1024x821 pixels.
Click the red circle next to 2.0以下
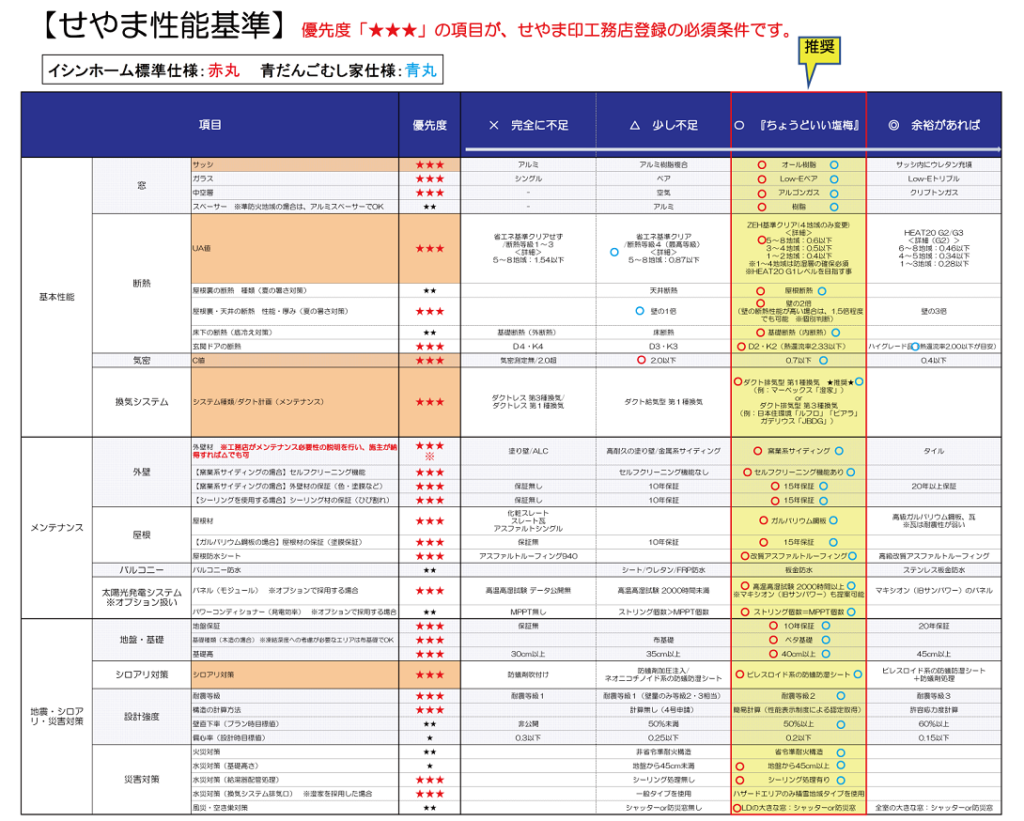tap(642, 359)
